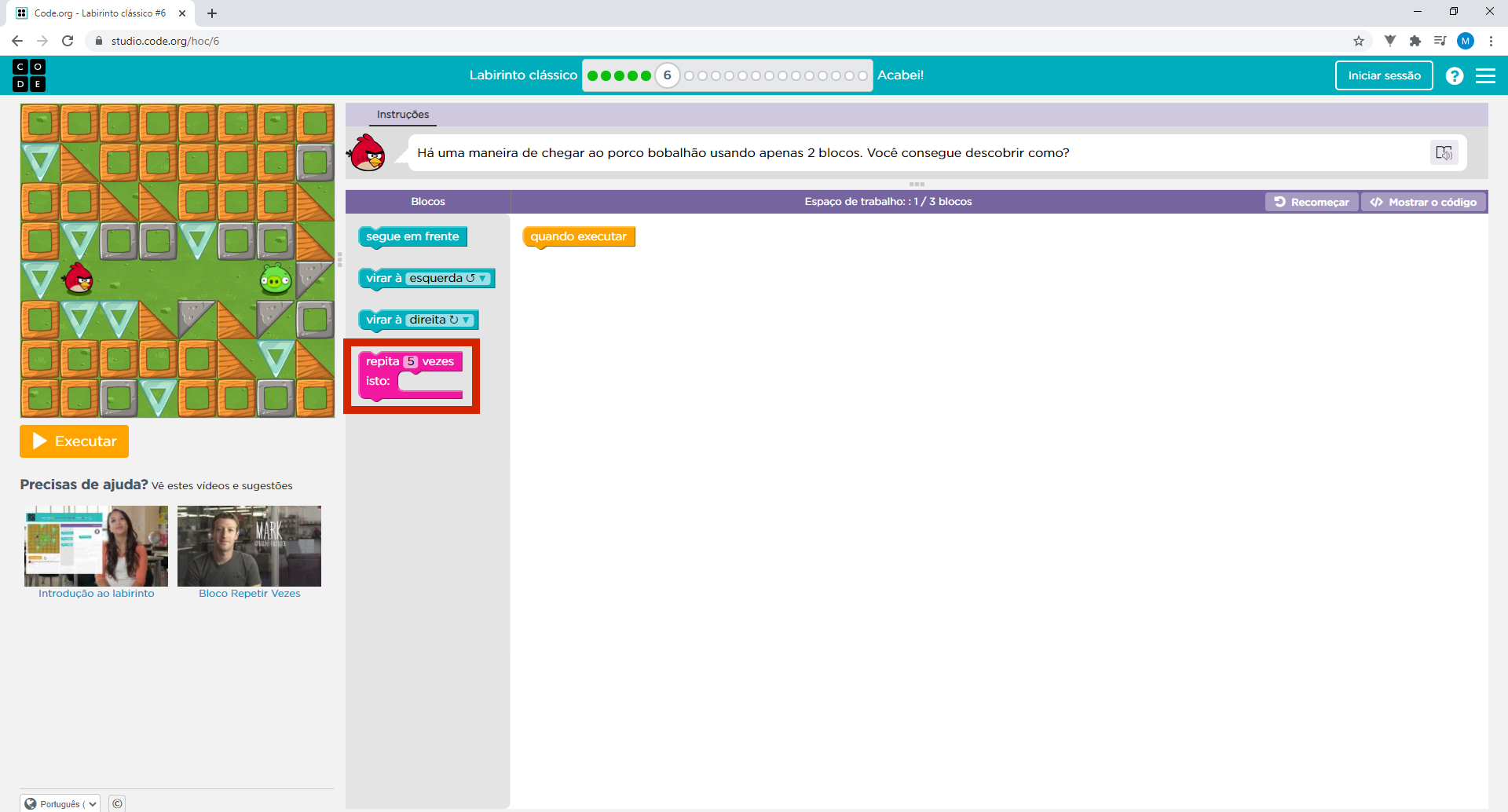
Task: Go back in the browser
Action: (17, 41)
